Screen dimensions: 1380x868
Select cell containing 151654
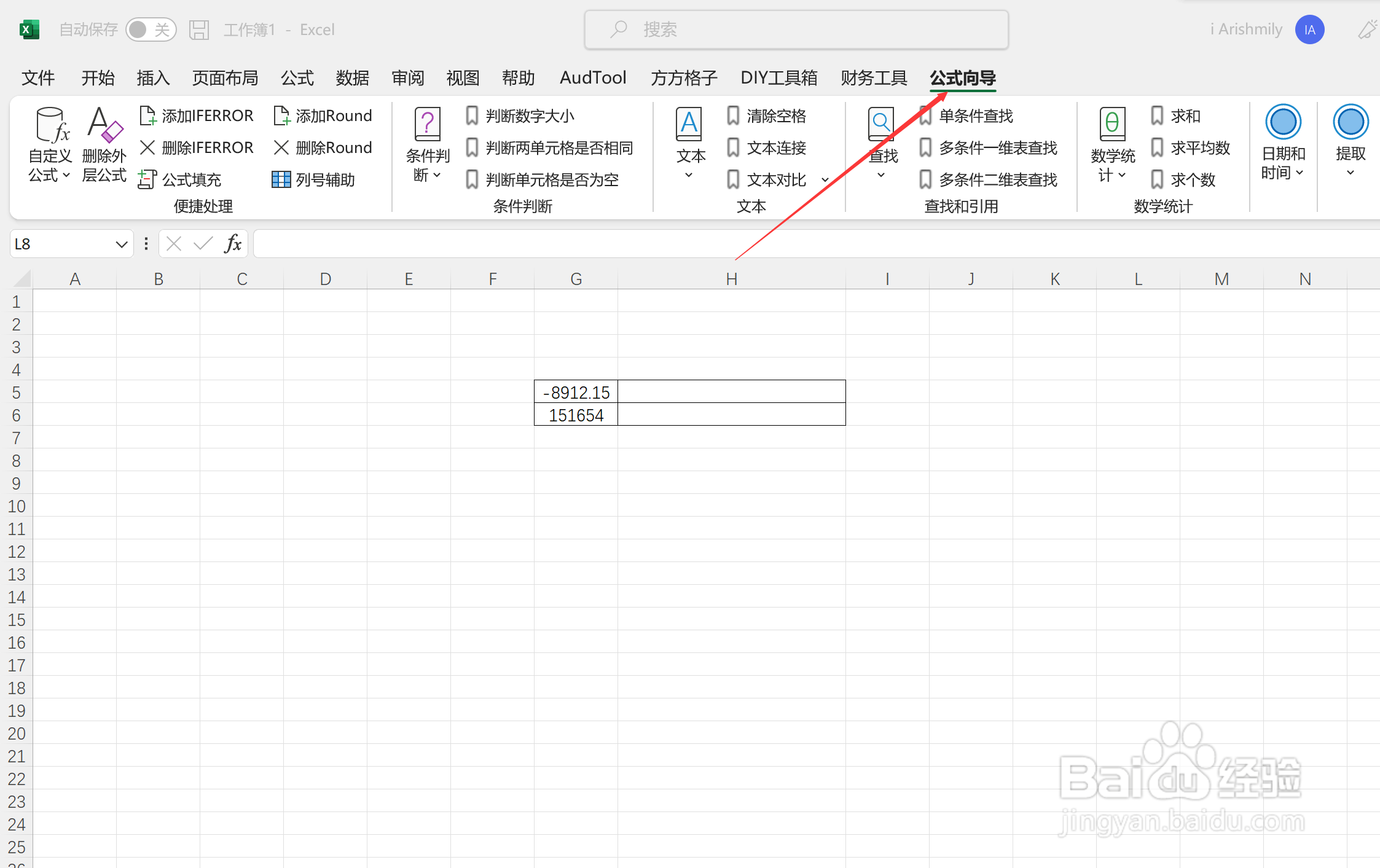tap(576, 415)
